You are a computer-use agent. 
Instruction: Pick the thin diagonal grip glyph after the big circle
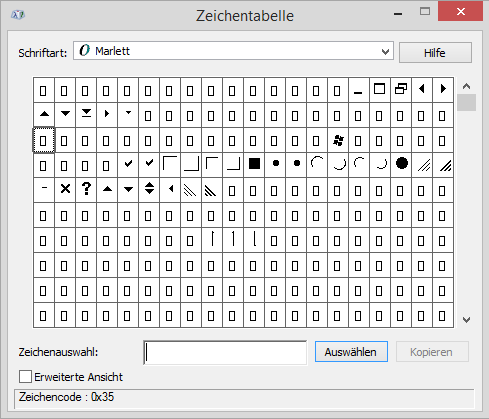tap(421, 166)
